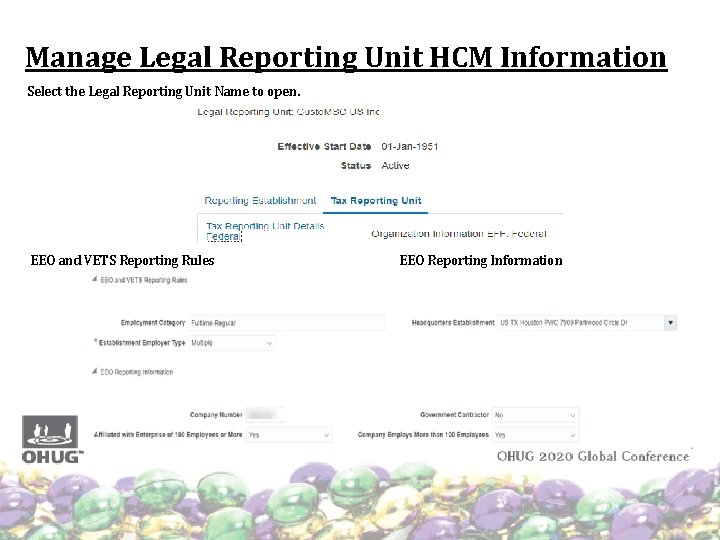Collapse the EEO Reporting Information section

tap(95, 371)
